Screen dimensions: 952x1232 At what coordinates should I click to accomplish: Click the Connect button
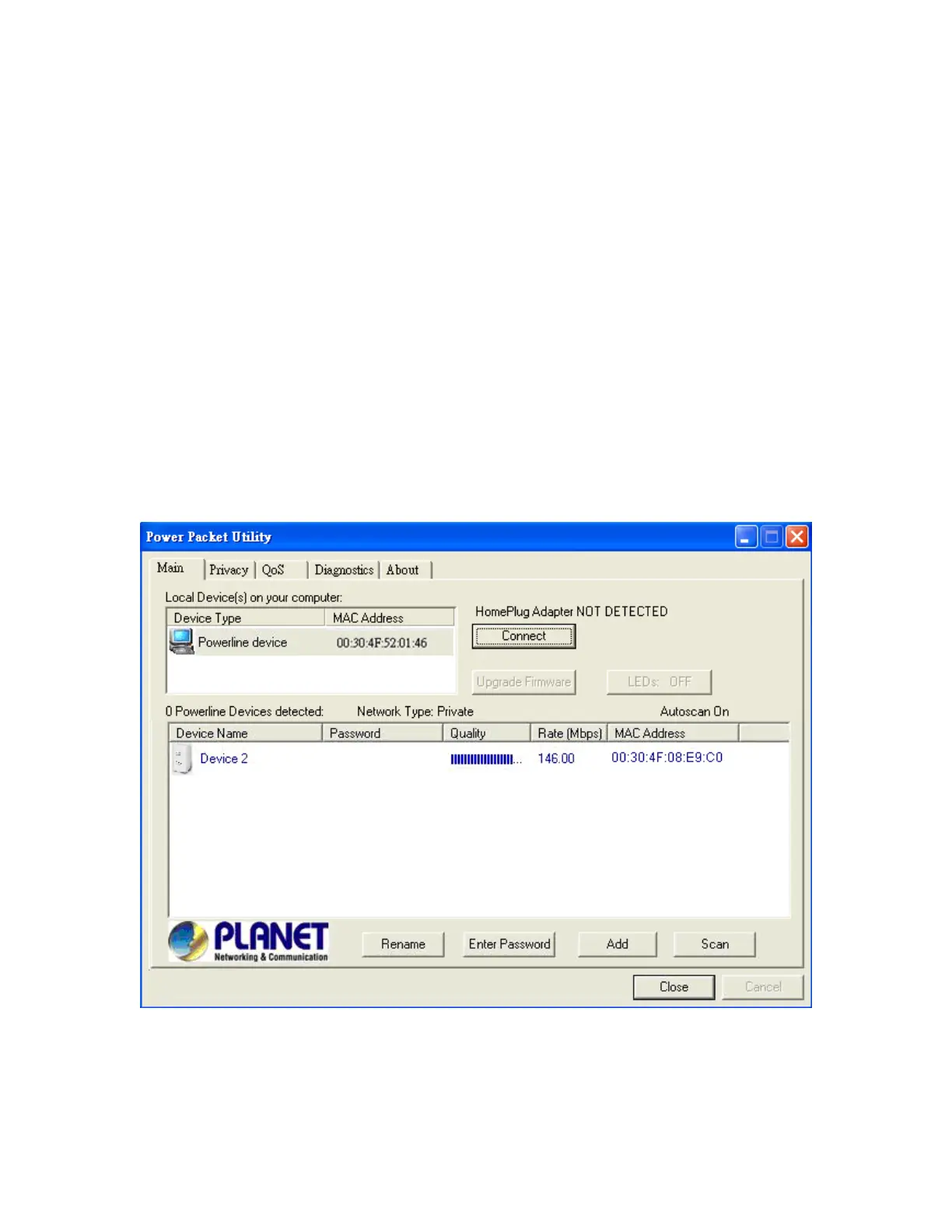tap(523, 636)
